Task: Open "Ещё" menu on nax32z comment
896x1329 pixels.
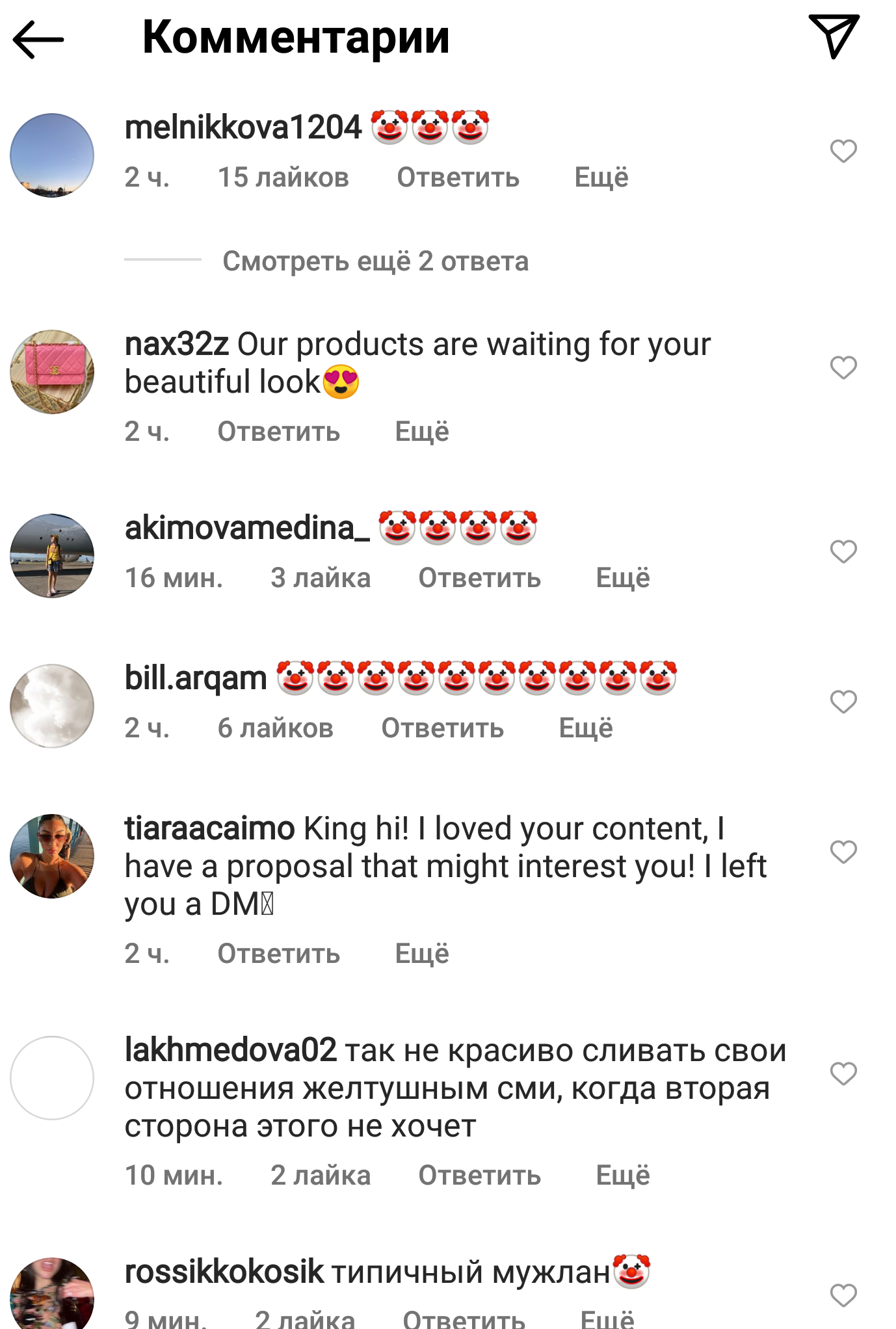Action: (422, 432)
